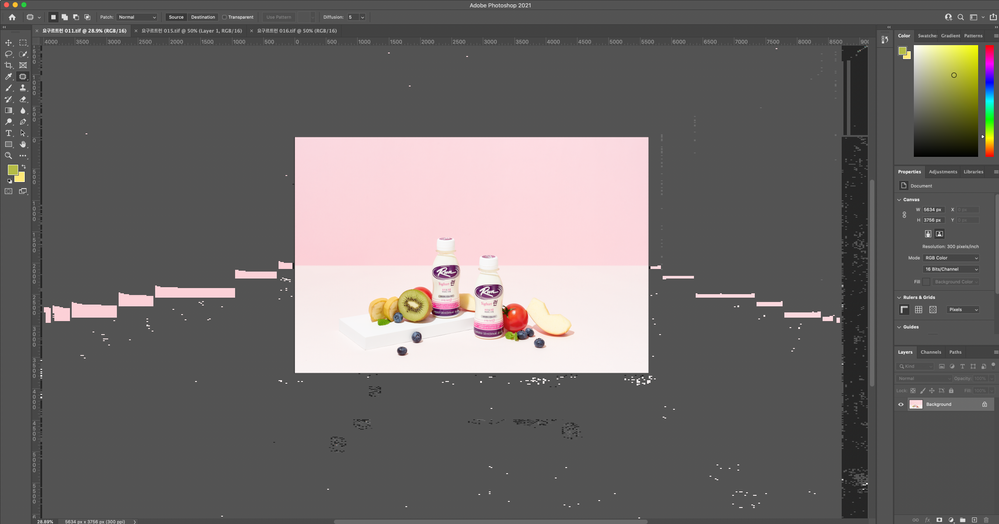This screenshot has width=999, height=524.
Task: Open the 16 Bits/Channel dropdown
Action: pos(951,269)
